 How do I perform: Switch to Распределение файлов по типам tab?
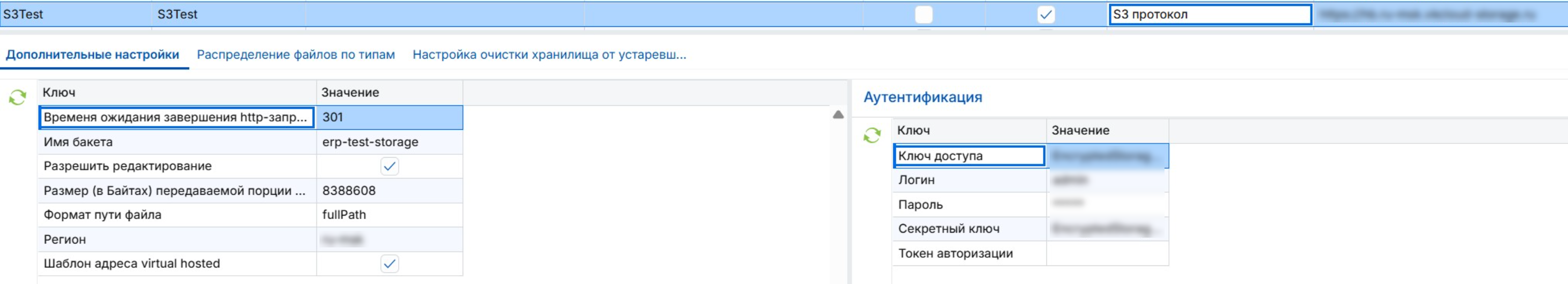pos(295,55)
